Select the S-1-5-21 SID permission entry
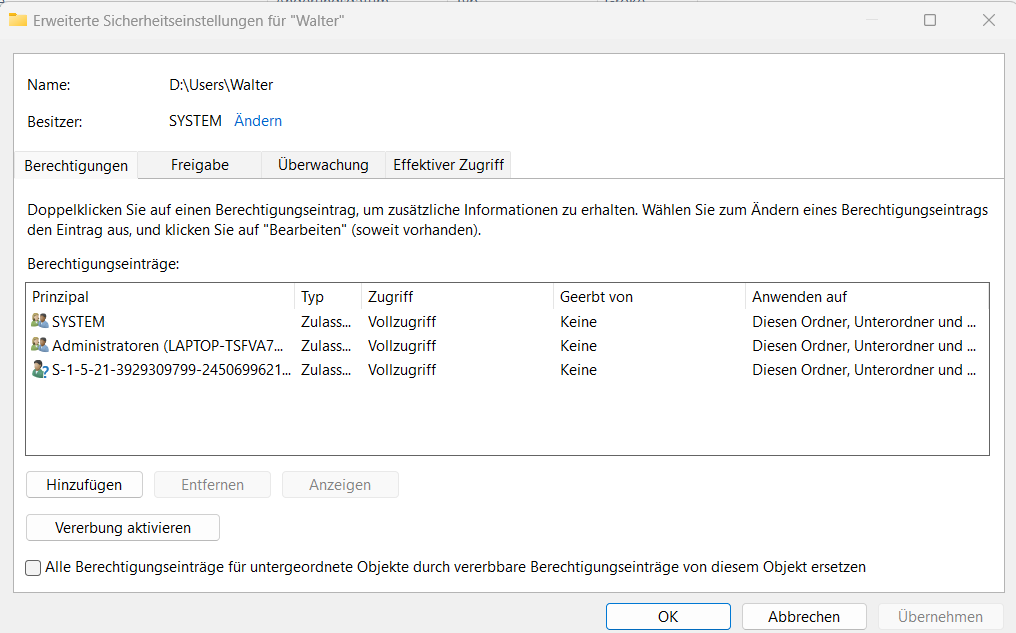Viewport: 1016px width, 633px height. [x=172, y=370]
